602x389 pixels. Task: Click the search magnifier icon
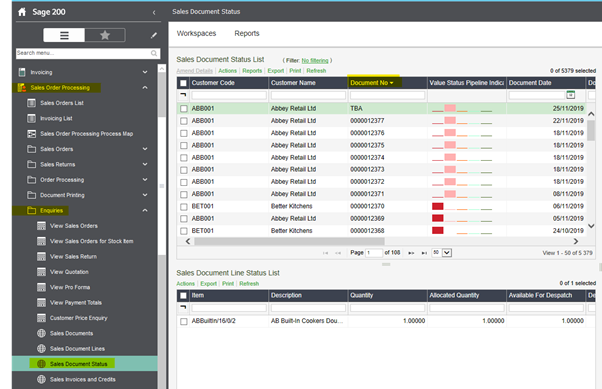coord(154,53)
